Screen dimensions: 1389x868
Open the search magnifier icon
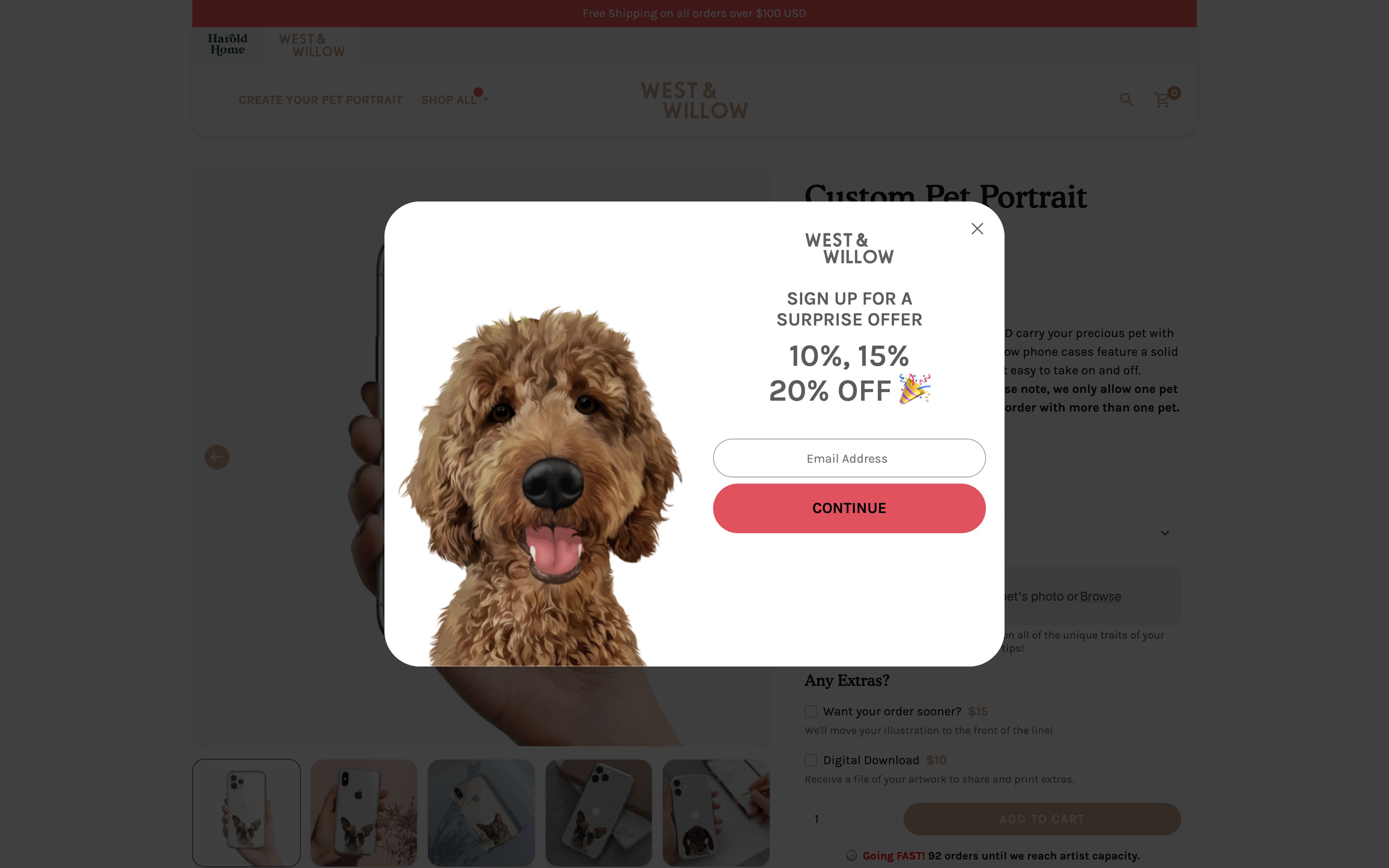click(1126, 100)
